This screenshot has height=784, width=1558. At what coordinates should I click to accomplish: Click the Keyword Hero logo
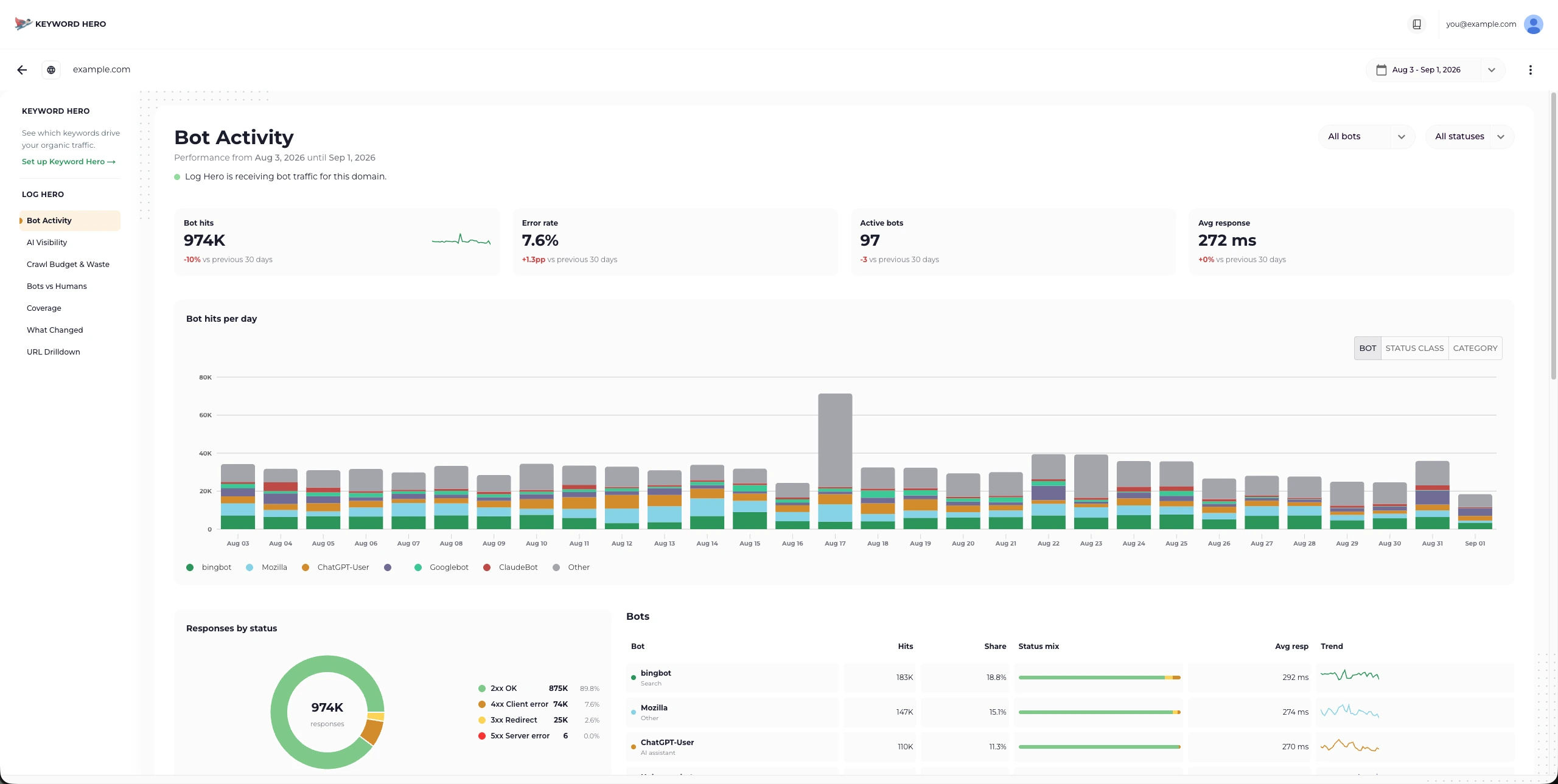click(60, 24)
